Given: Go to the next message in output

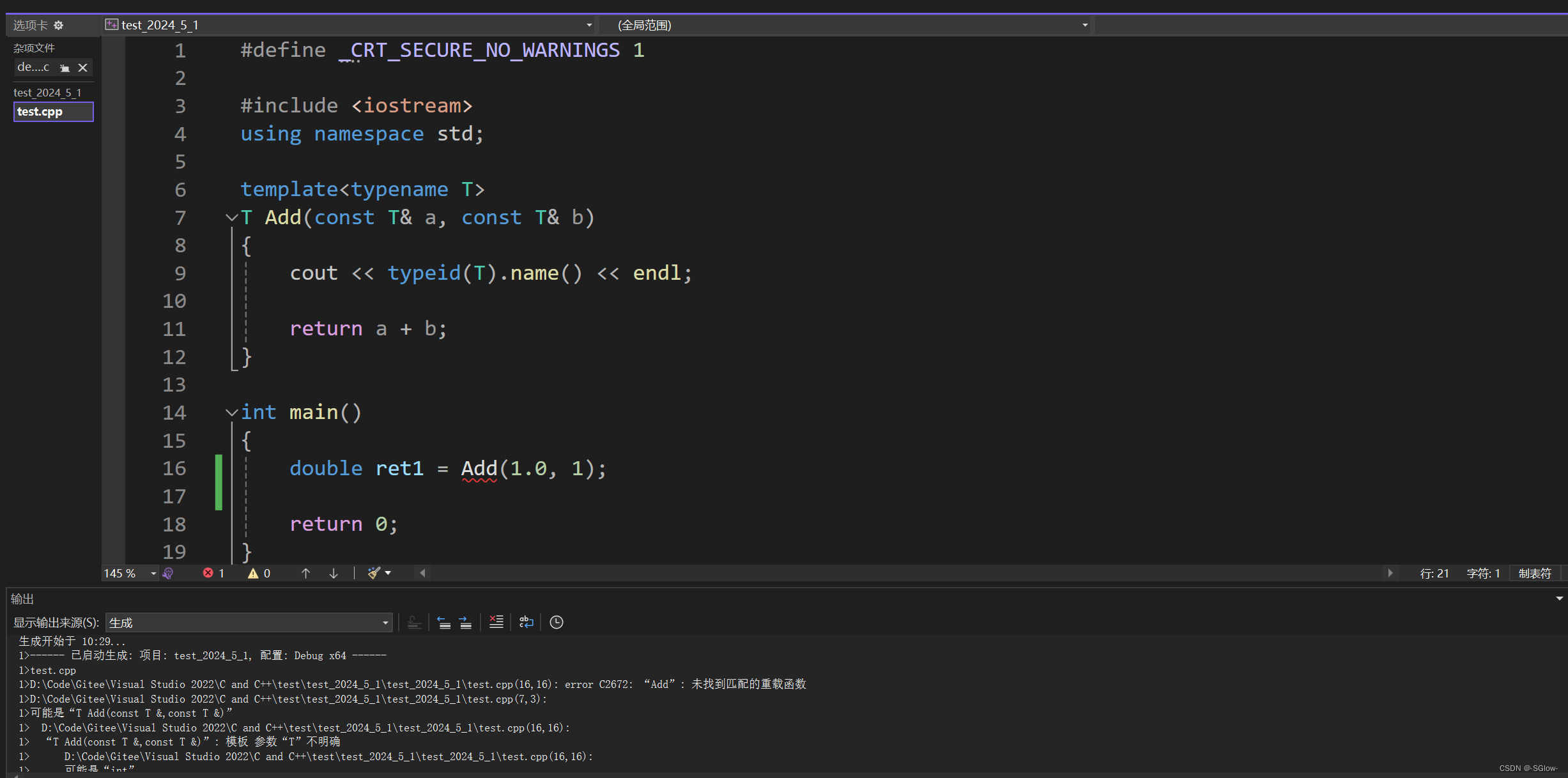Looking at the screenshot, I should click(x=466, y=622).
